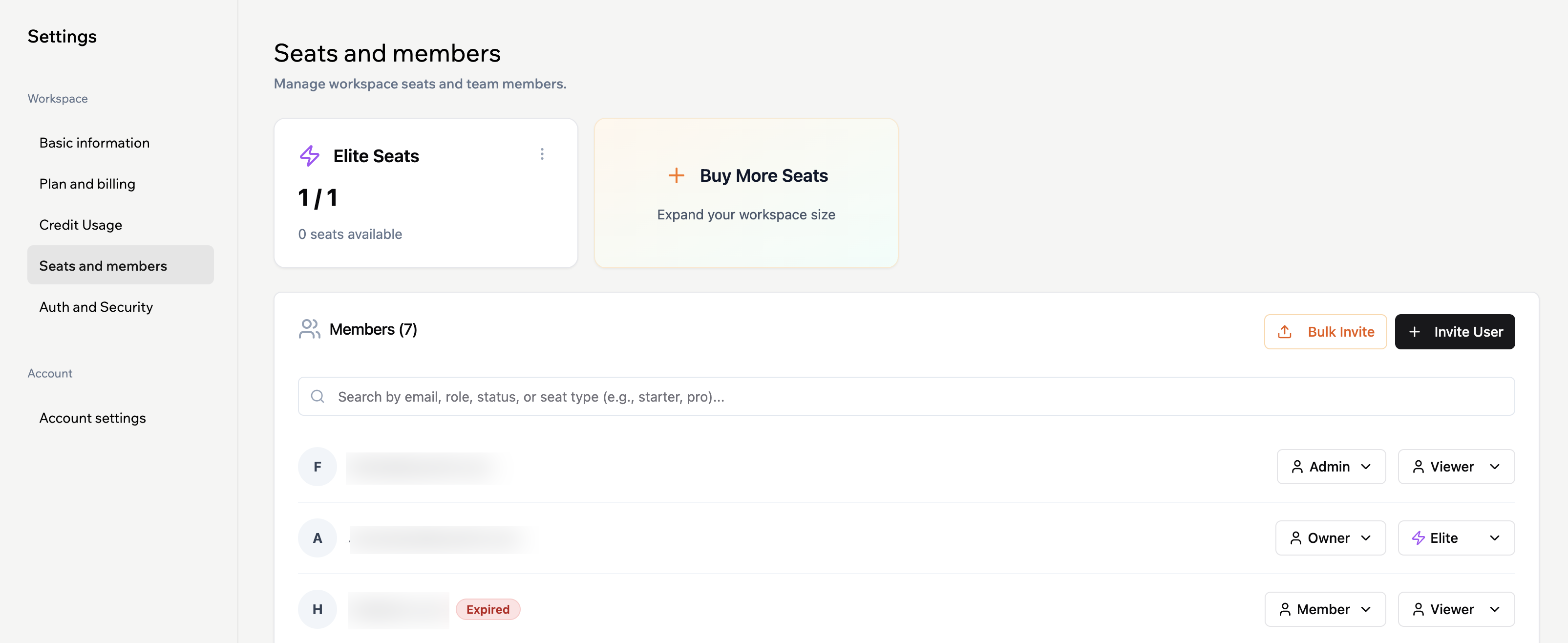Open the Elite Seats card options menu
Viewport: 1568px width, 643px height.
(x=542, y=154)
